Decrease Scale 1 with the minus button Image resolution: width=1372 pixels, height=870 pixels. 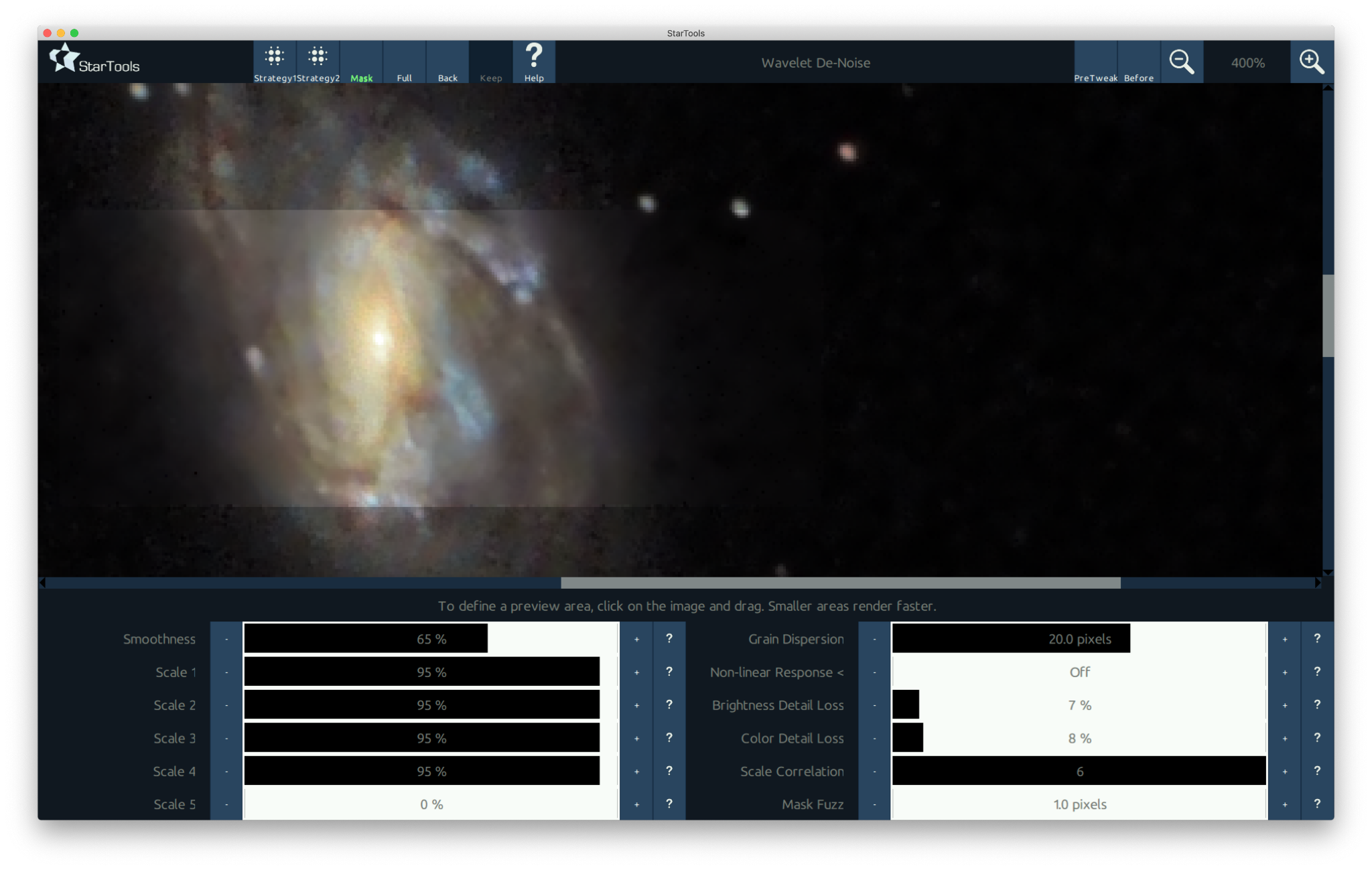tap(226, 672)
